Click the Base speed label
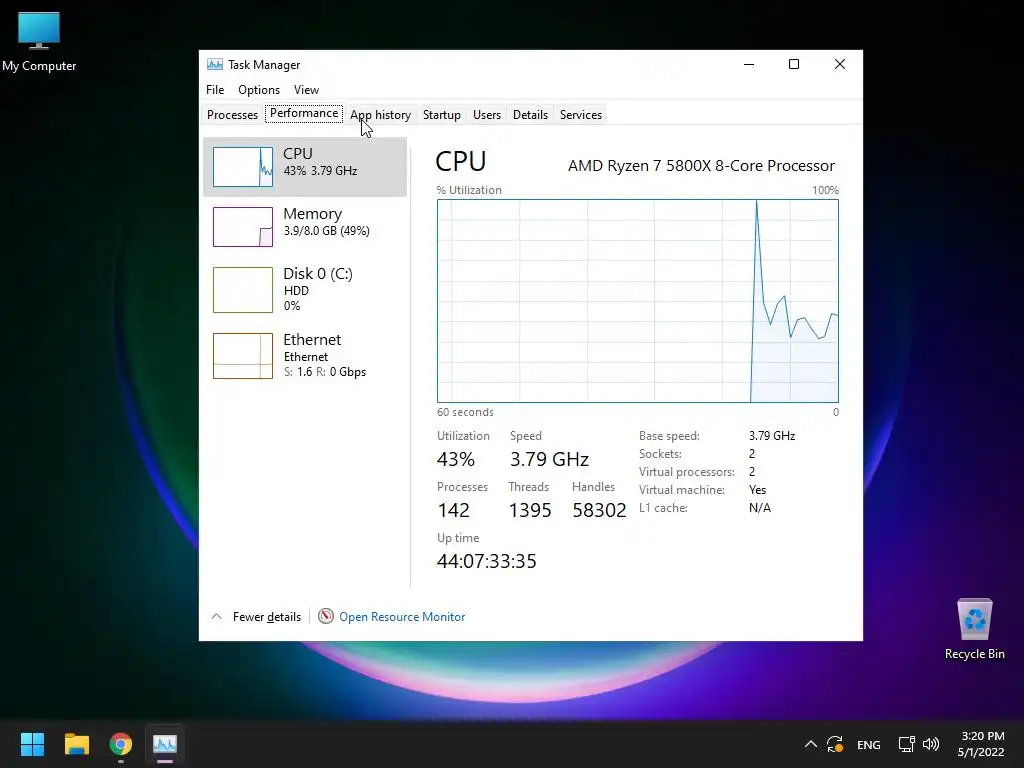The width and height of the screenshot is (1024, 768). click(669, 436)
